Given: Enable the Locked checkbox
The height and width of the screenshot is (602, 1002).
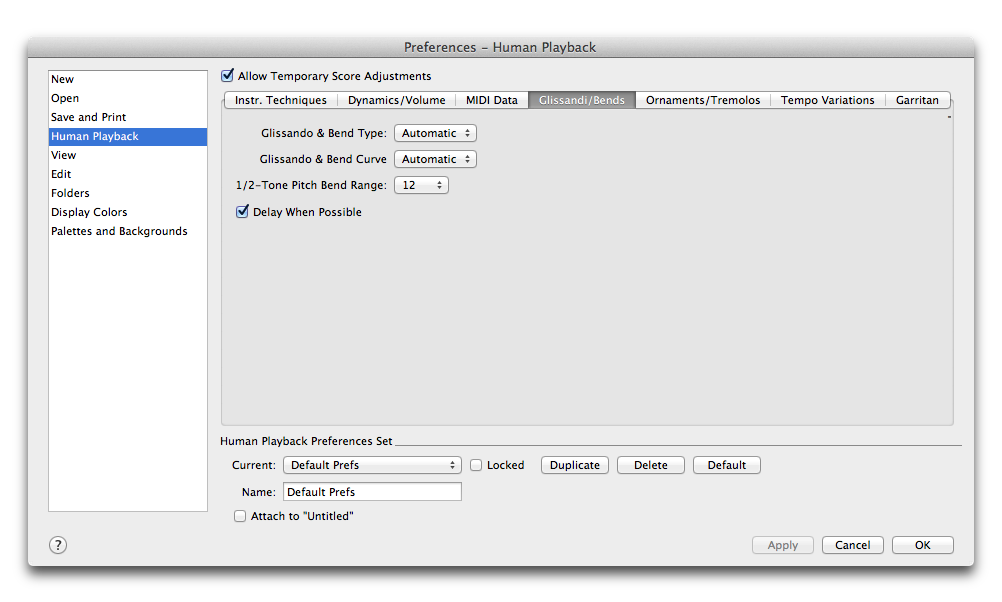Looking at the screenshot, I should tap(477, 465).
